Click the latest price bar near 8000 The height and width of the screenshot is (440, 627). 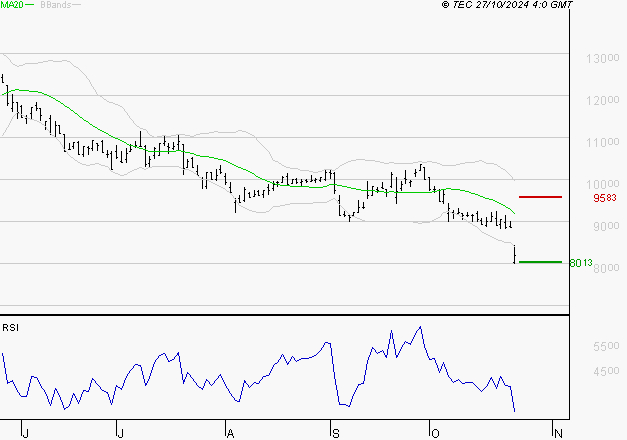[515, 254]
